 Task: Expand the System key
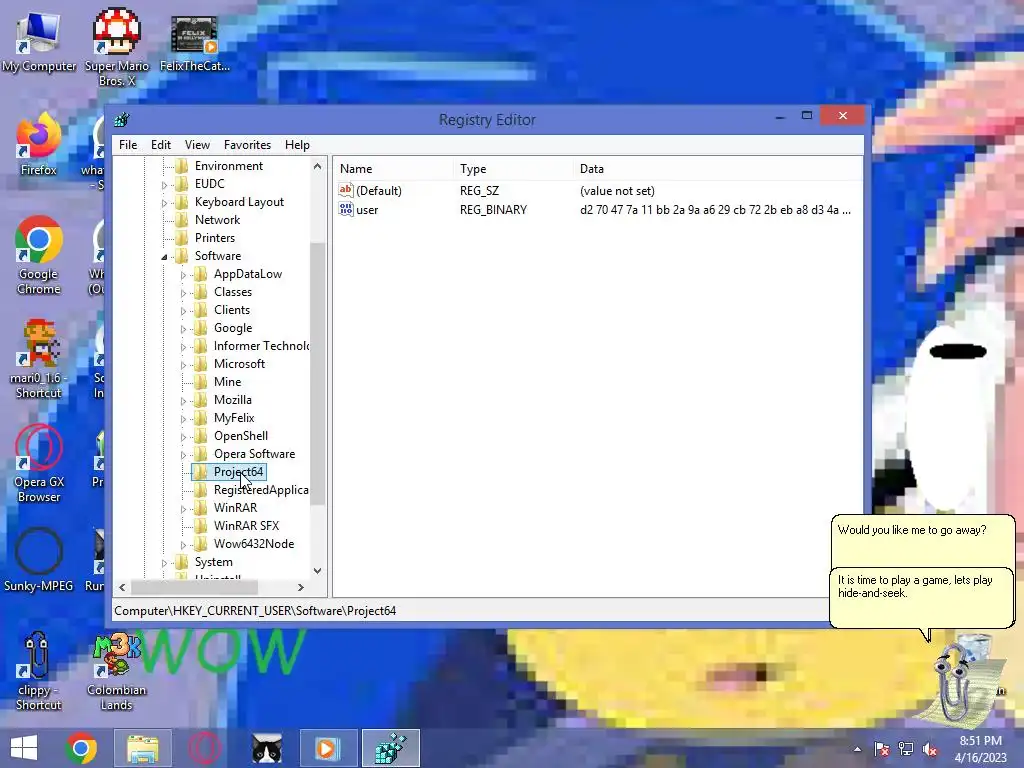(x=165, y=562)
